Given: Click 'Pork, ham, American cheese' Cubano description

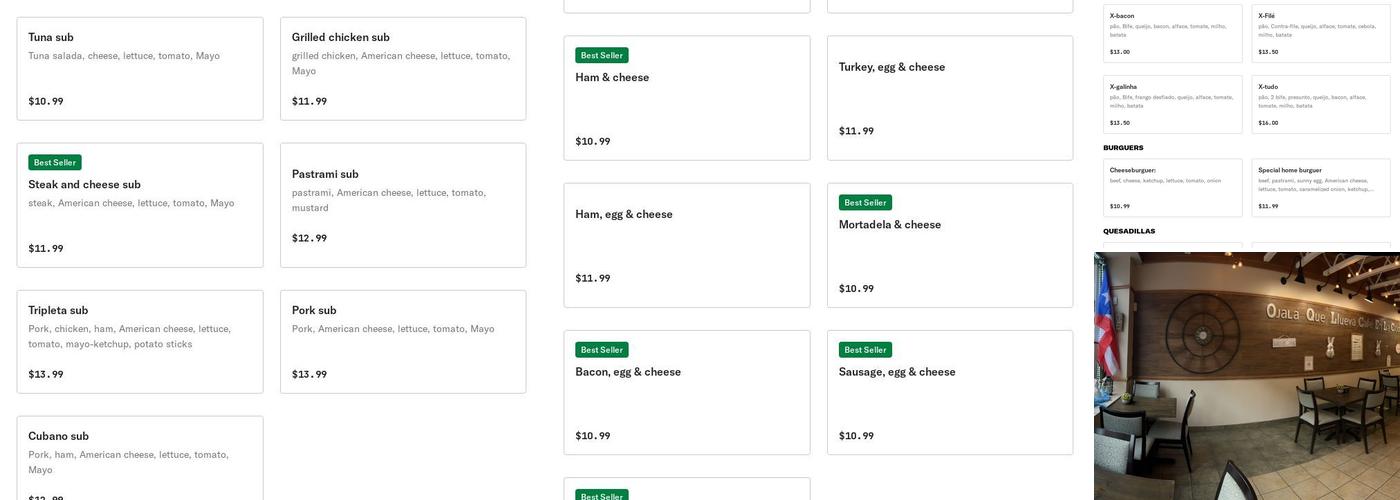Looking at the screenshot, I should [x=129, y=462].
